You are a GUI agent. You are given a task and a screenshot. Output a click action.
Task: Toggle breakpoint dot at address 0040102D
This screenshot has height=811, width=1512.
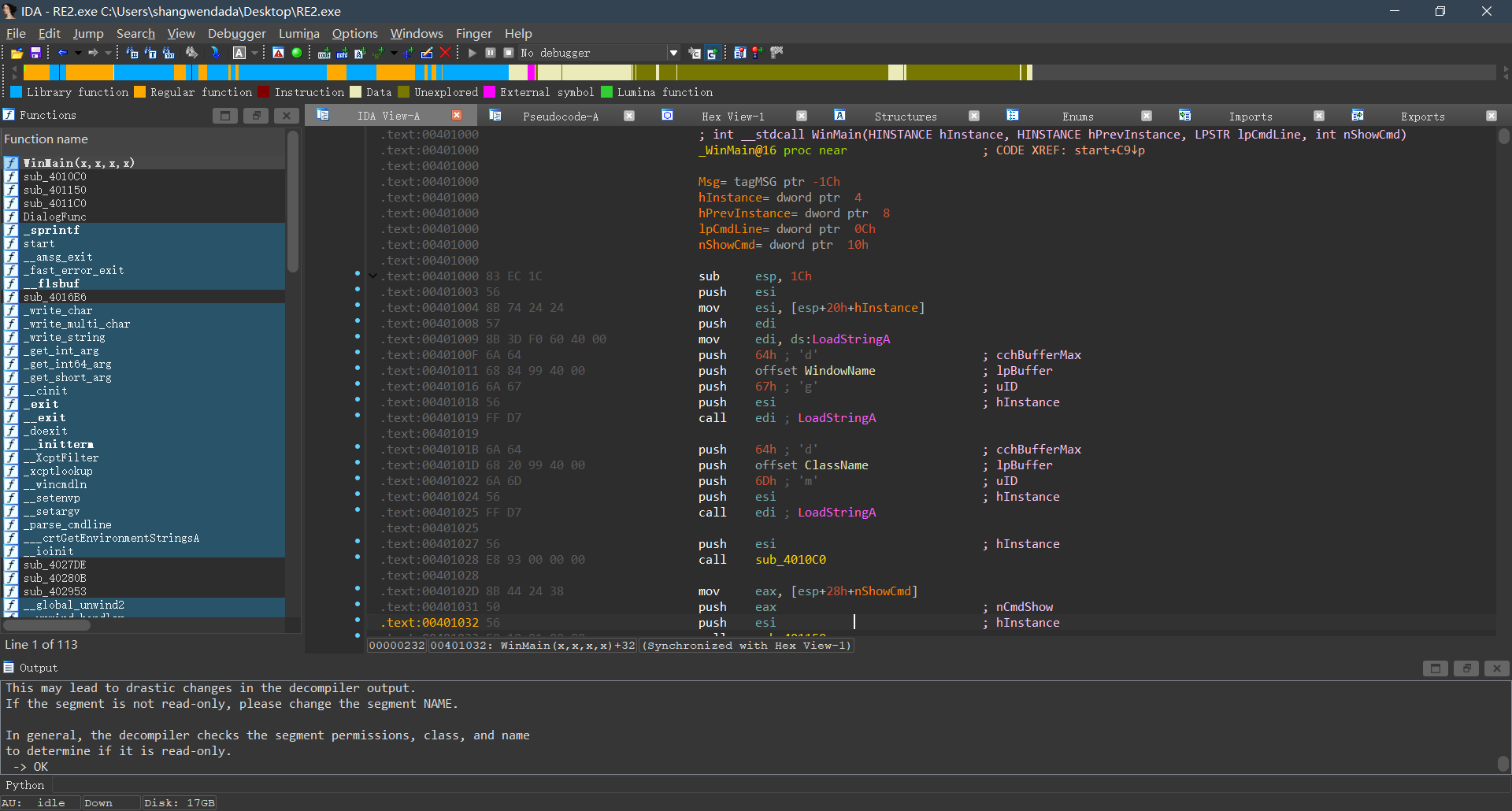[358, 588]
